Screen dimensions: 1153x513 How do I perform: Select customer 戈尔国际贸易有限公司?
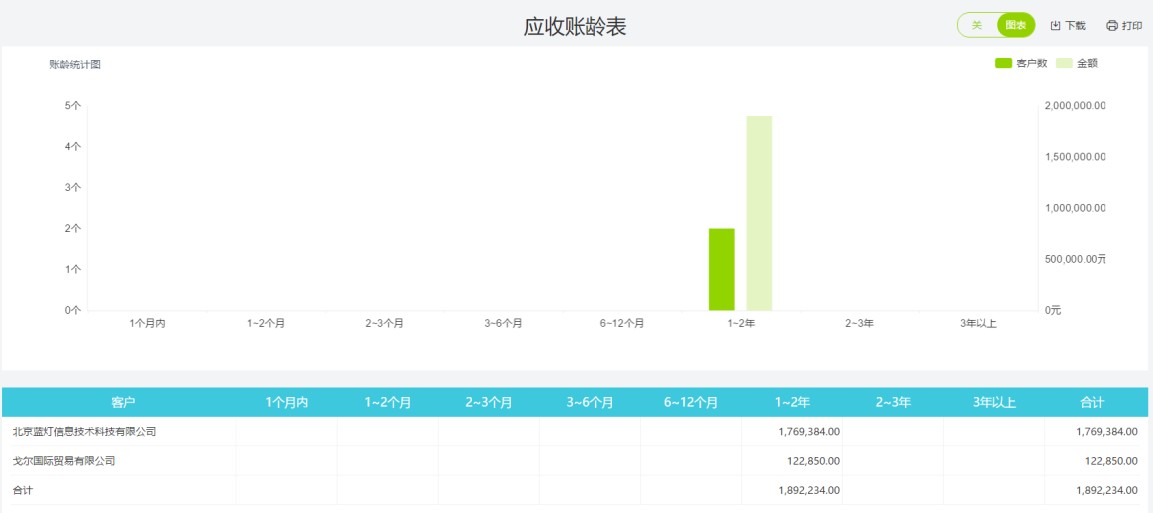pyautogui.click(x=64, y=461)
